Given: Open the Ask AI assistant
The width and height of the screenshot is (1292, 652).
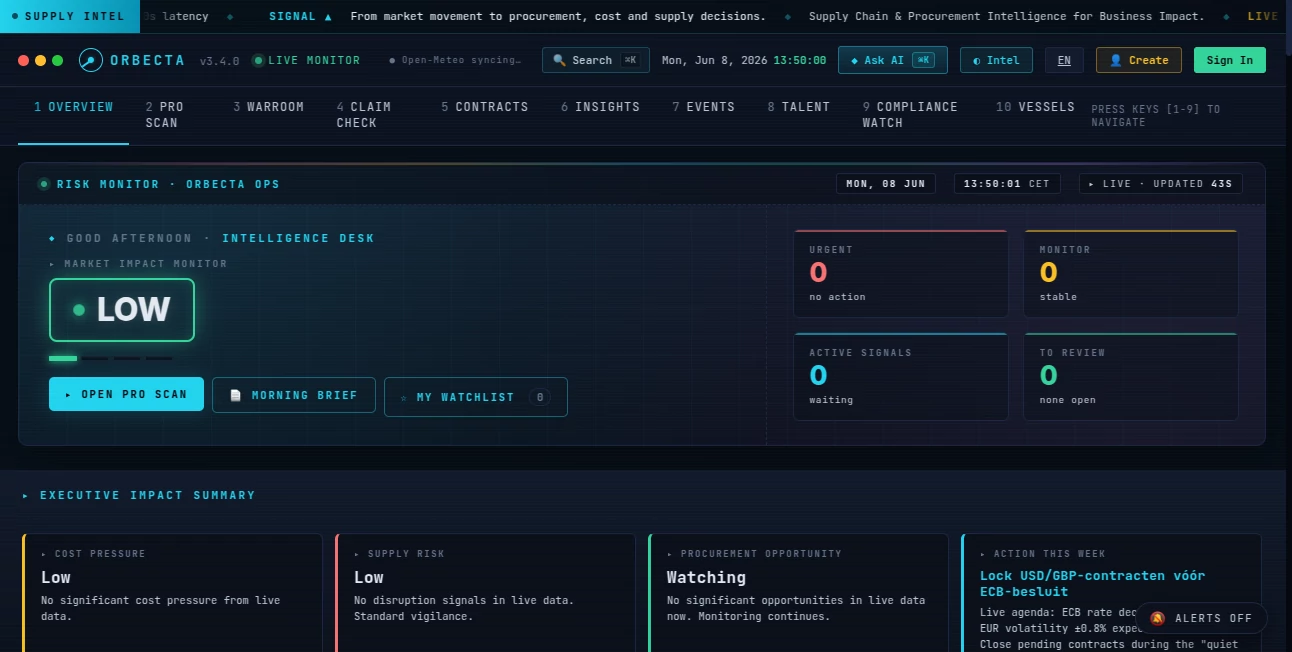Looking at the screenshot, I should (893, 60).
